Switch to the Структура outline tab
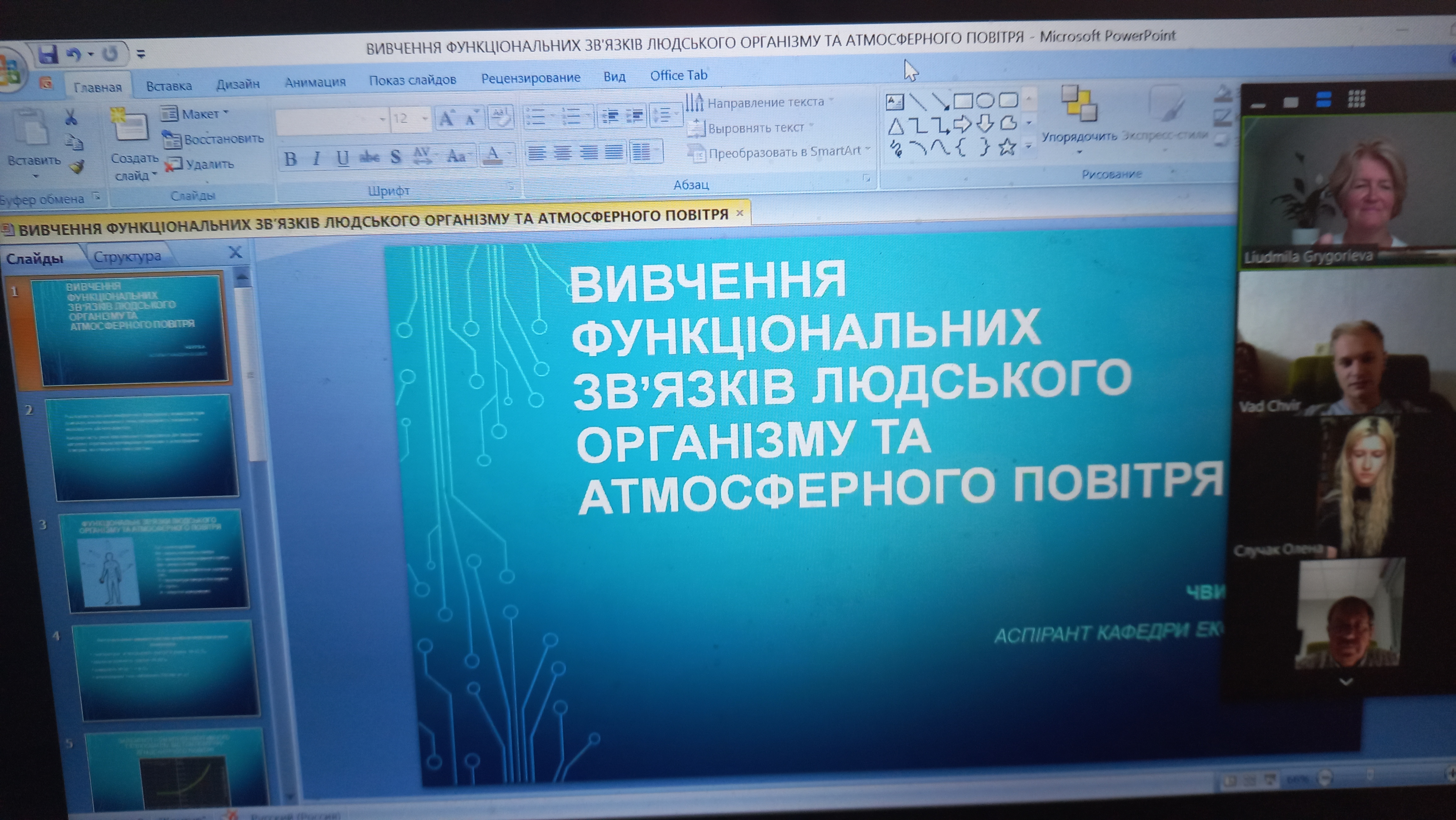Screen dimensions: 1456x820 tap(127, 257)
